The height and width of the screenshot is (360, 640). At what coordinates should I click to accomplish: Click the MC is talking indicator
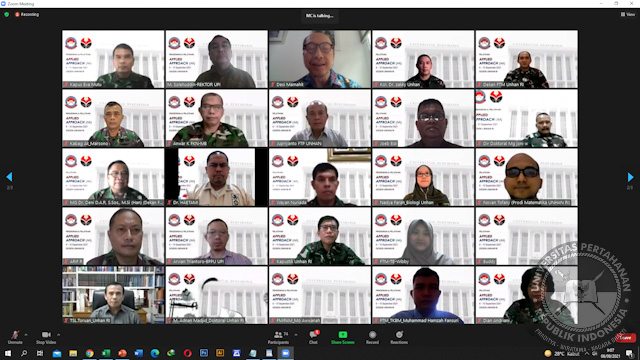tap(320, 16)
